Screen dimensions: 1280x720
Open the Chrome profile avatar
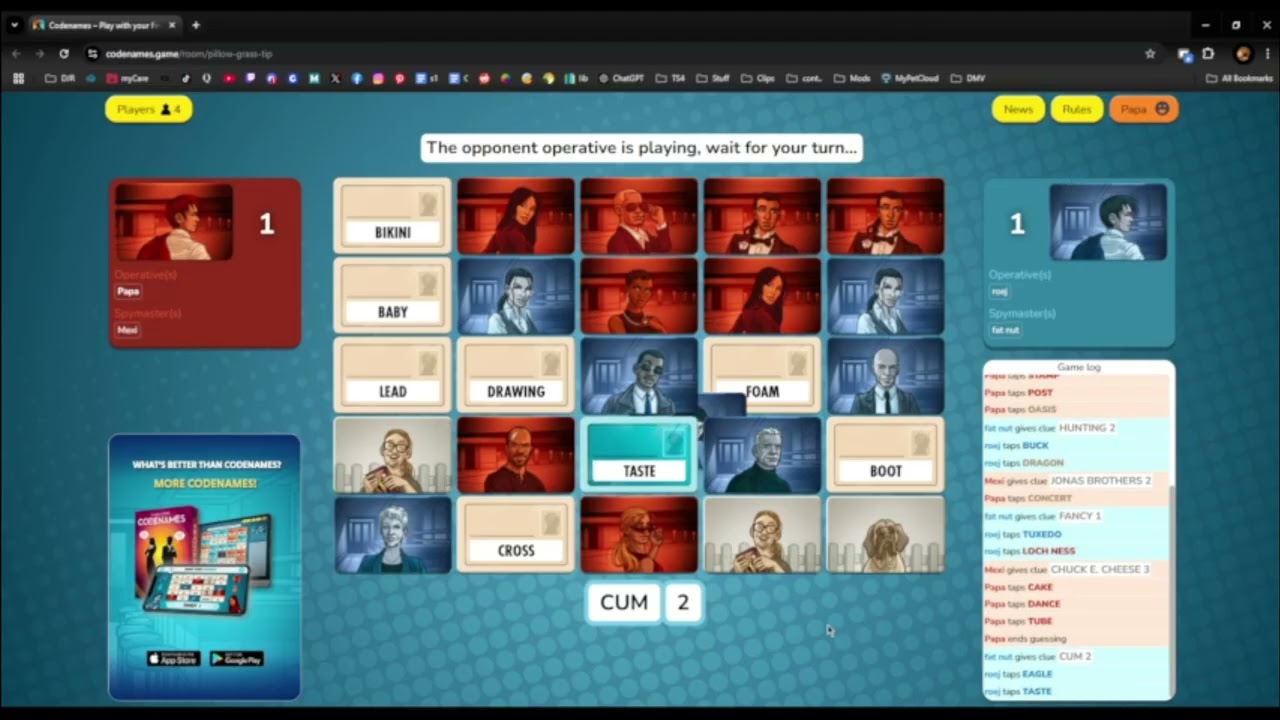click(1244, 54)
